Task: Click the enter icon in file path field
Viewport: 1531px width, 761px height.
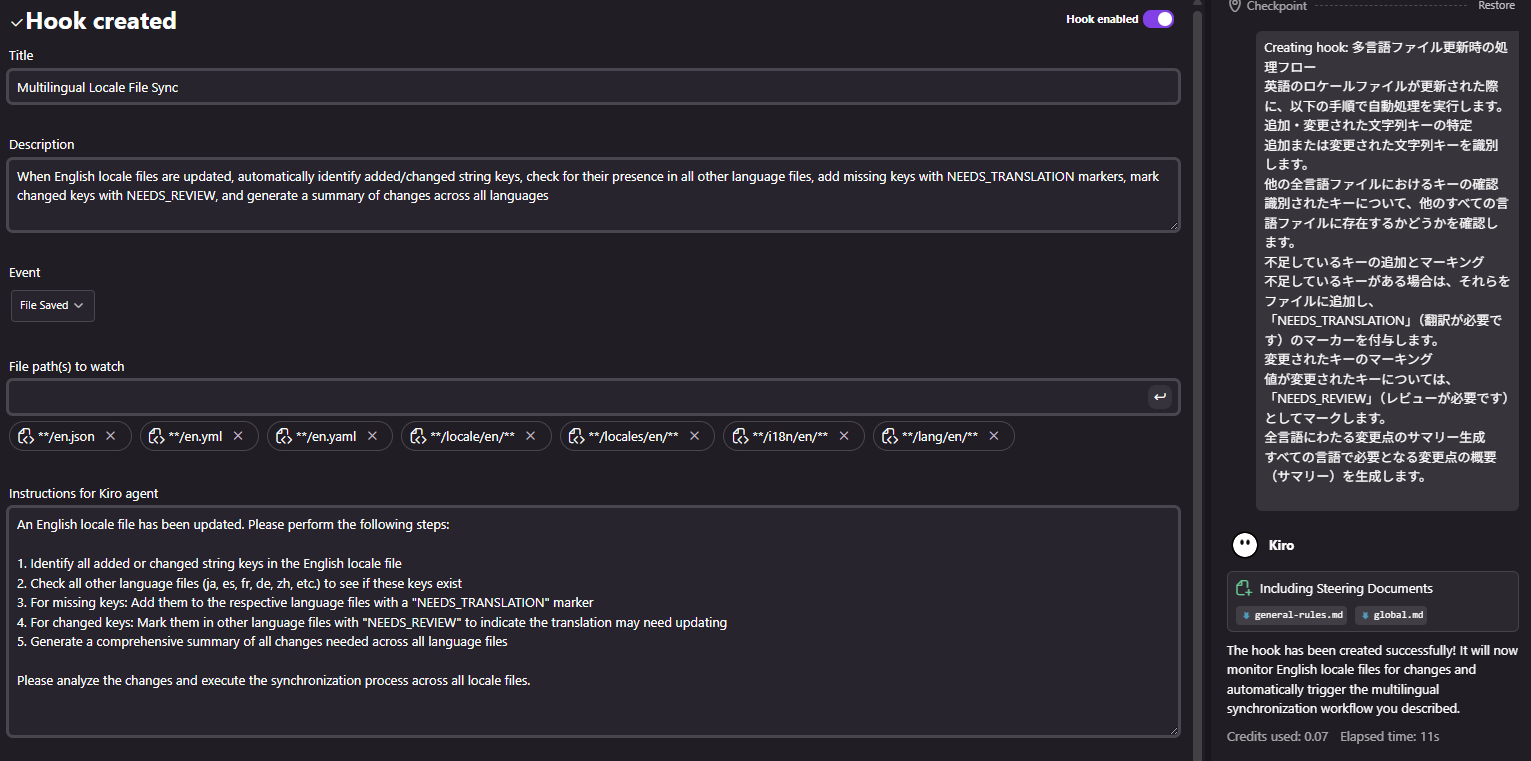Action: click(1160, 397)
